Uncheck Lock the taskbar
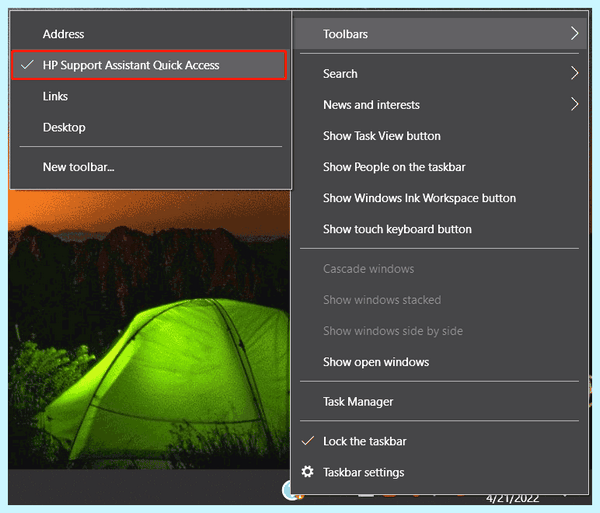The width and height of the screenshot is (600, 513). 440,441
